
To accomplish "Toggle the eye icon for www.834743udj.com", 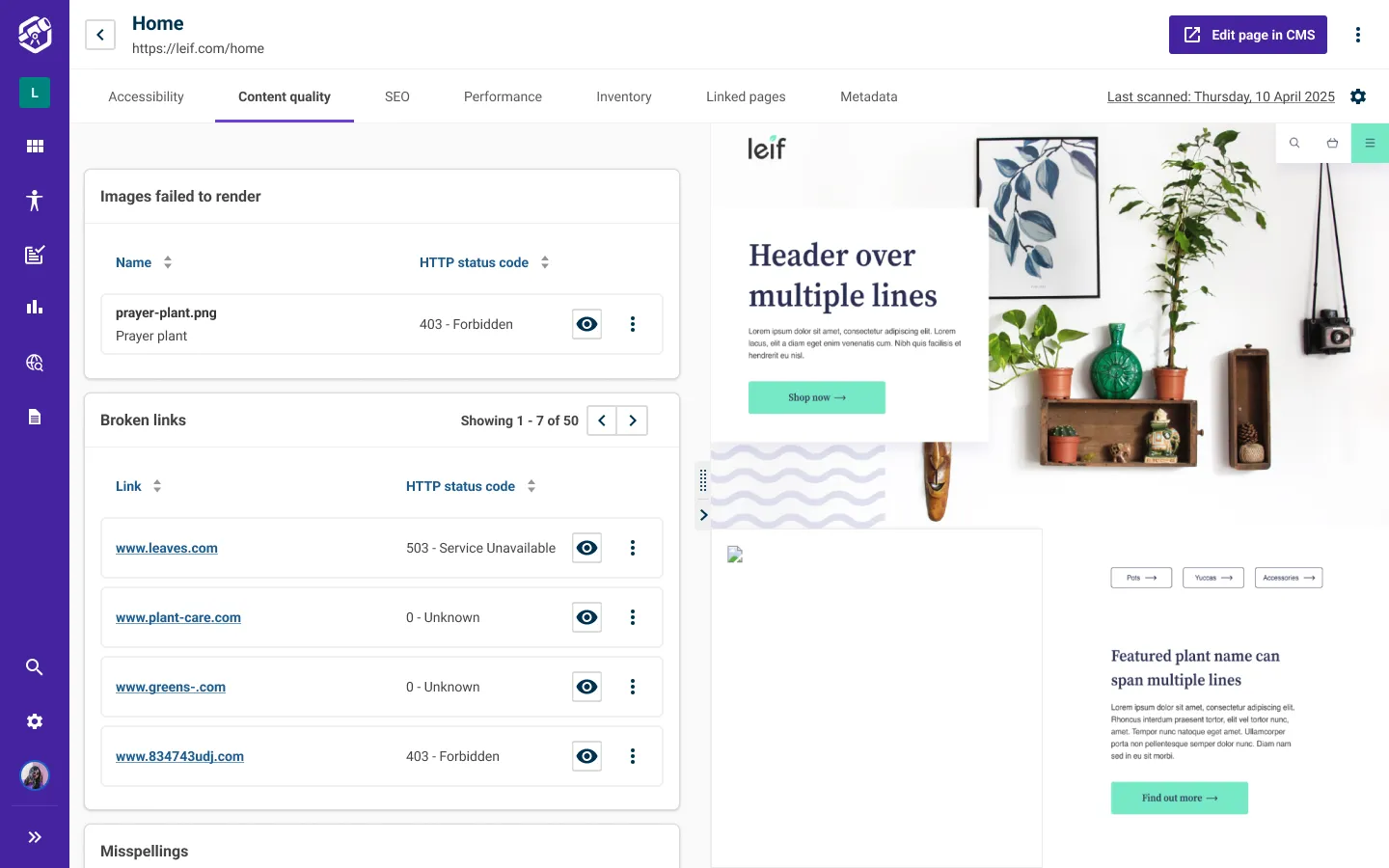I will pos(586,756).
